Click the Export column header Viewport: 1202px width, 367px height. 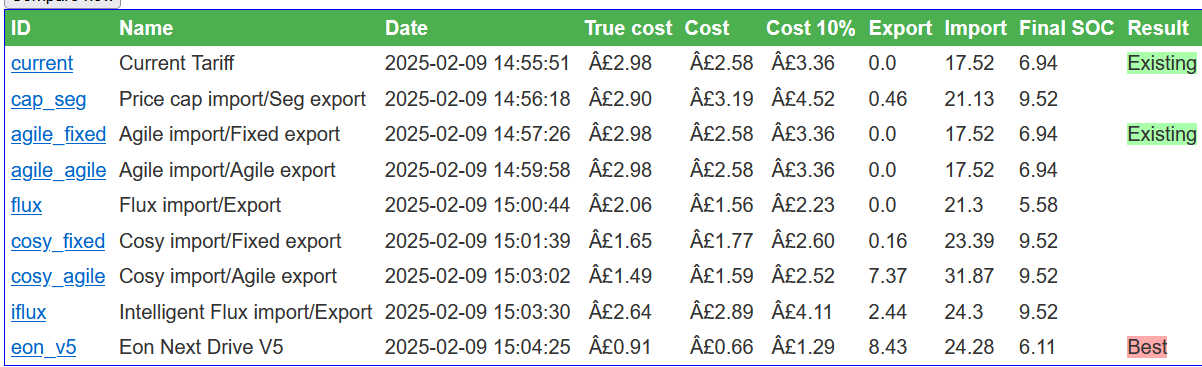(901, 29)
